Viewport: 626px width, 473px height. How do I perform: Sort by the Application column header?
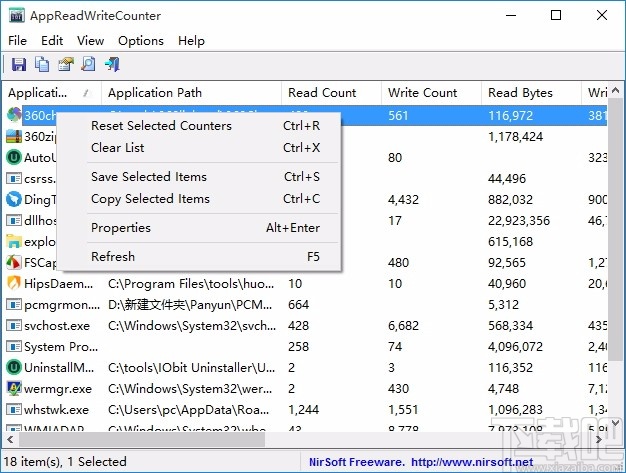coord(52,93)
